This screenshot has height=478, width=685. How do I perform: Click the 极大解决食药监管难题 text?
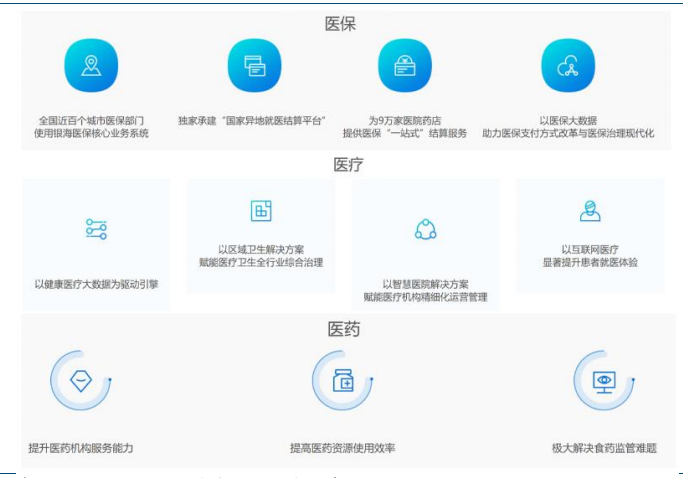pyautogui.click(x=604, y=448)
